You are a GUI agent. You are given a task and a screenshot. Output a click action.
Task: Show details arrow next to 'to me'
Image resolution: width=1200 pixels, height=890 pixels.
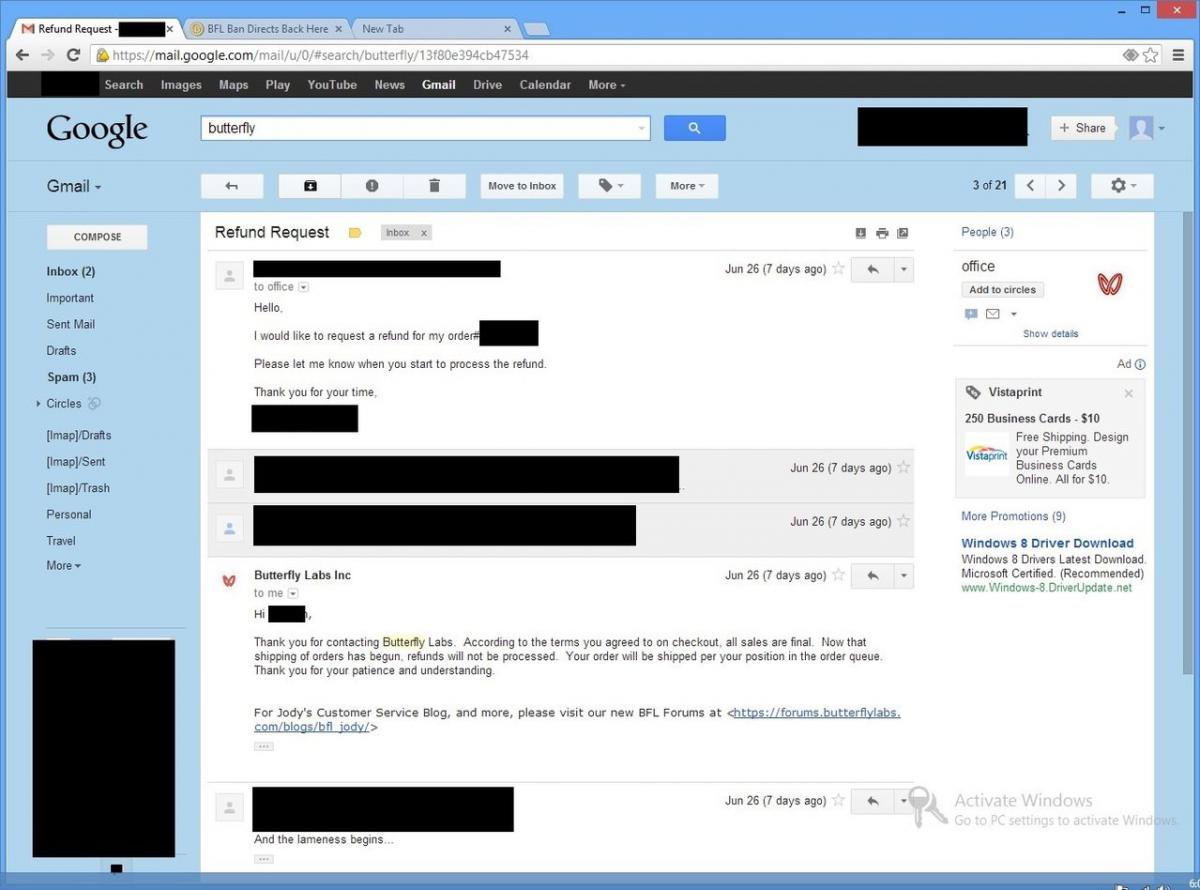tap(292, 593)
